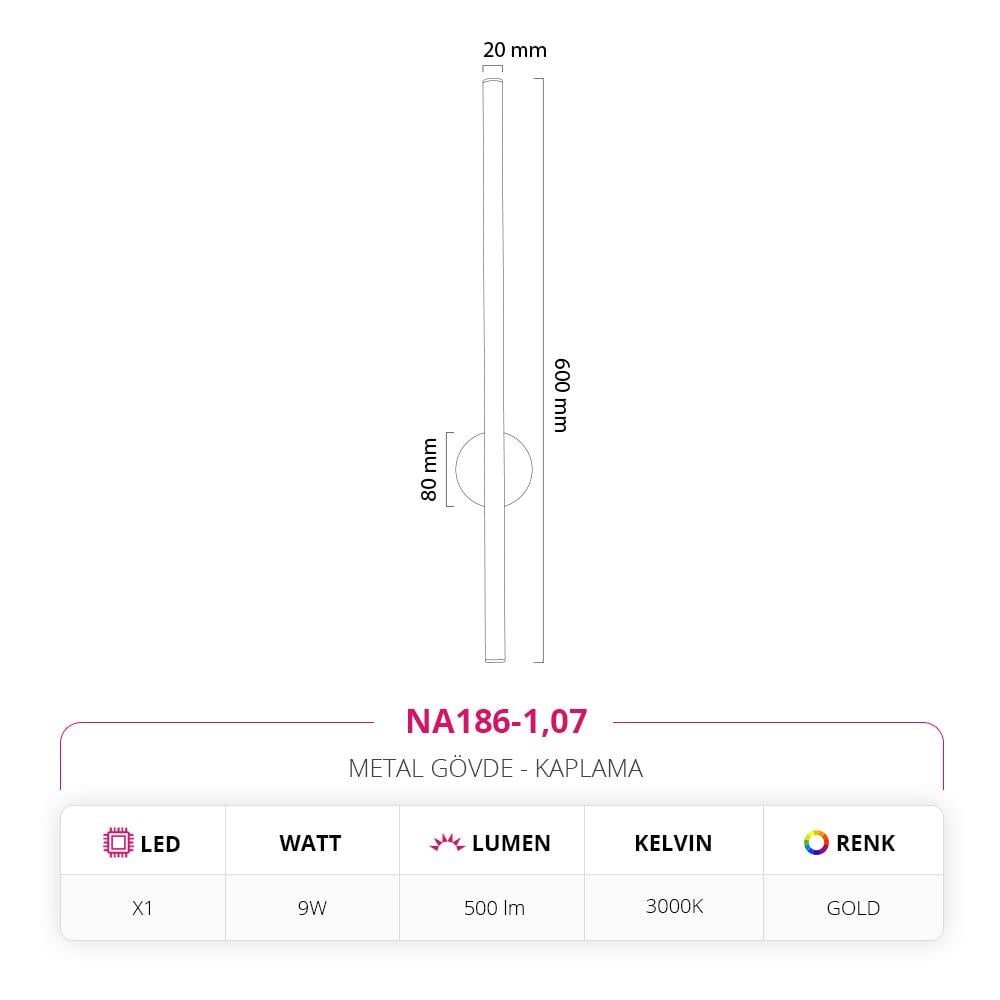Click the lumen sunburst icon
The image size is (1000, 1000).
click(x=447, y=843)
